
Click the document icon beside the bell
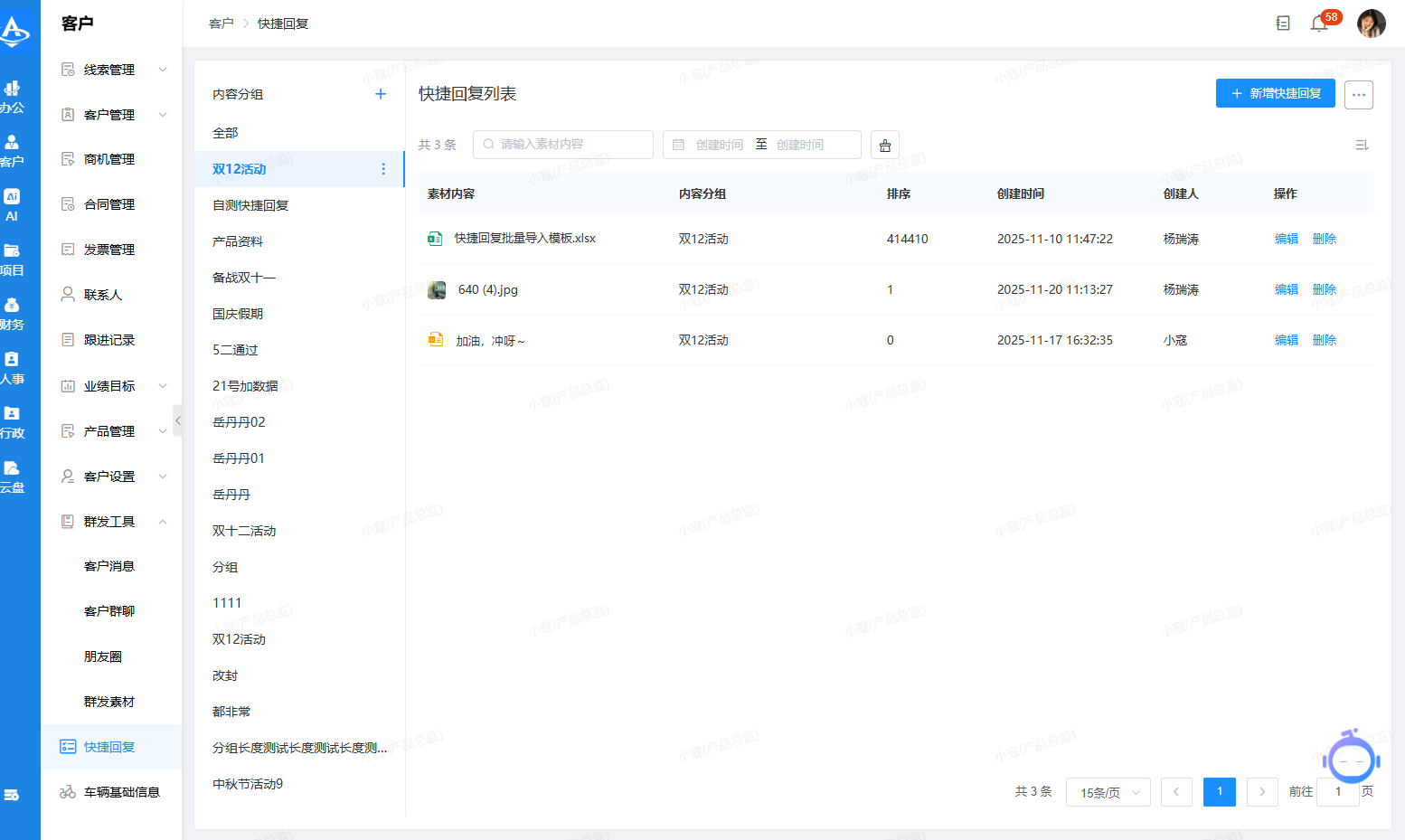pyautogui.click(x=1283, y=24)
